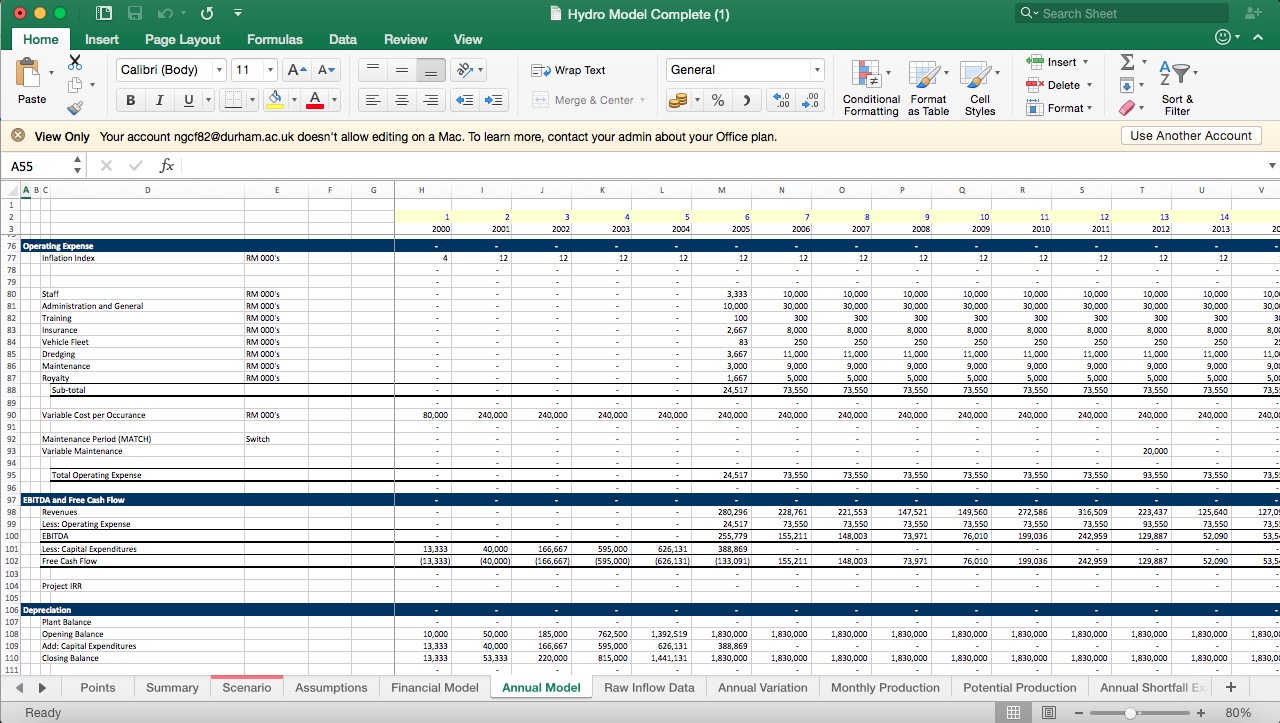
Task: Open Sort & Filter options
Action: pyautogui.click(x=1177, y=90)
